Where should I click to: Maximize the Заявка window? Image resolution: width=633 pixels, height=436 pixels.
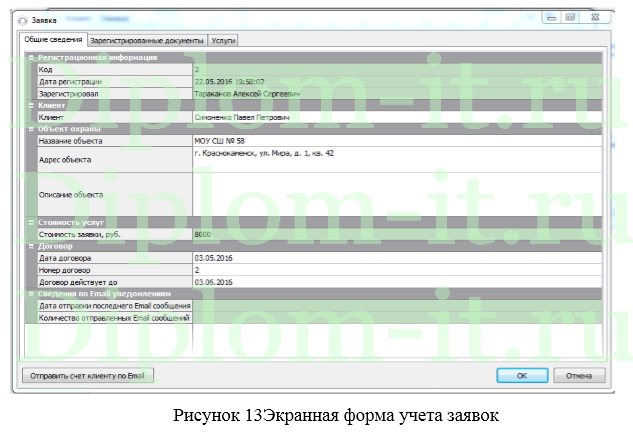570,17
